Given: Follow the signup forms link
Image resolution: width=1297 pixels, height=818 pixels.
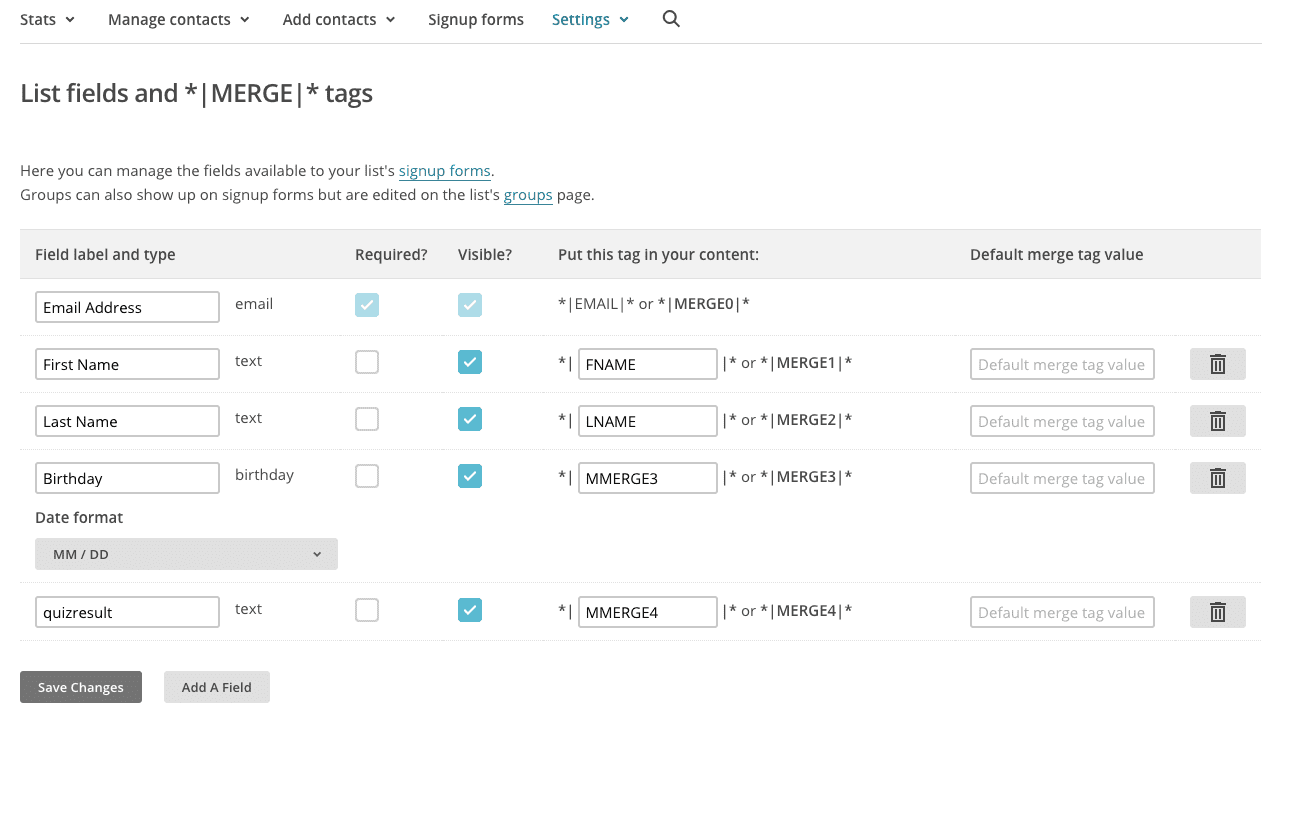Looking at the screenshot, I should [445, 171].
